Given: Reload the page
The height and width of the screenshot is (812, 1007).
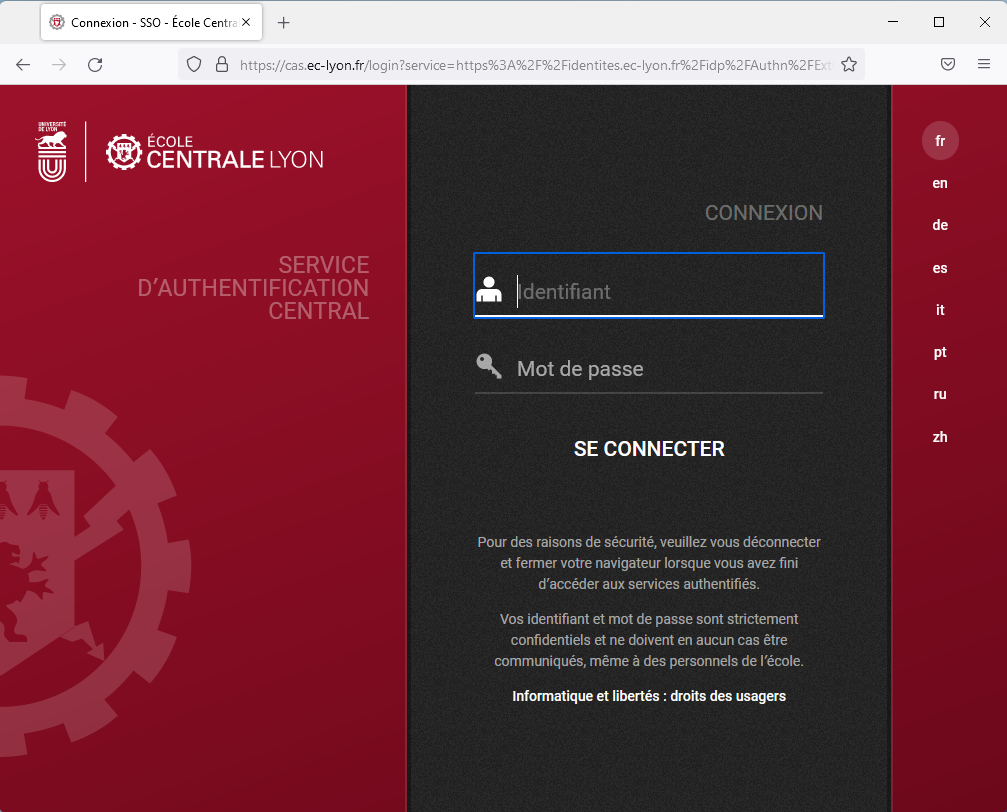Looking at the screenshot, I should [x=95, y=63].
